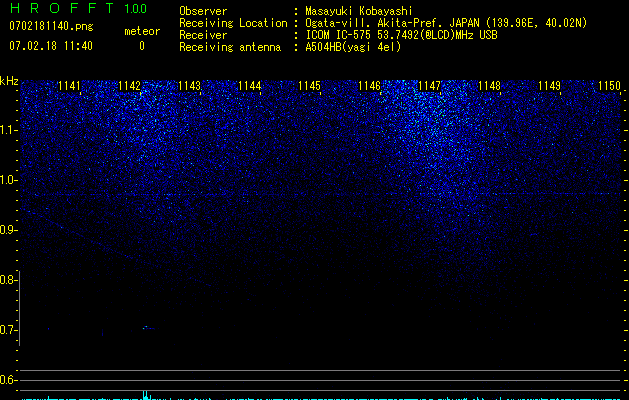Screen dimensions: 629x400
Task: Click the Observer field label
Action: tap(203, 11)
